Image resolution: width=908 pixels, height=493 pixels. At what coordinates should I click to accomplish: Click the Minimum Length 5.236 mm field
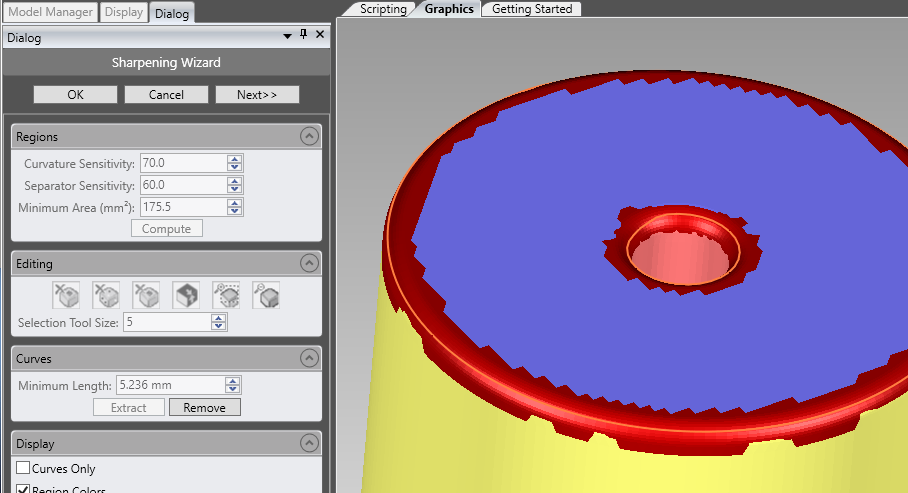(170, 385)
